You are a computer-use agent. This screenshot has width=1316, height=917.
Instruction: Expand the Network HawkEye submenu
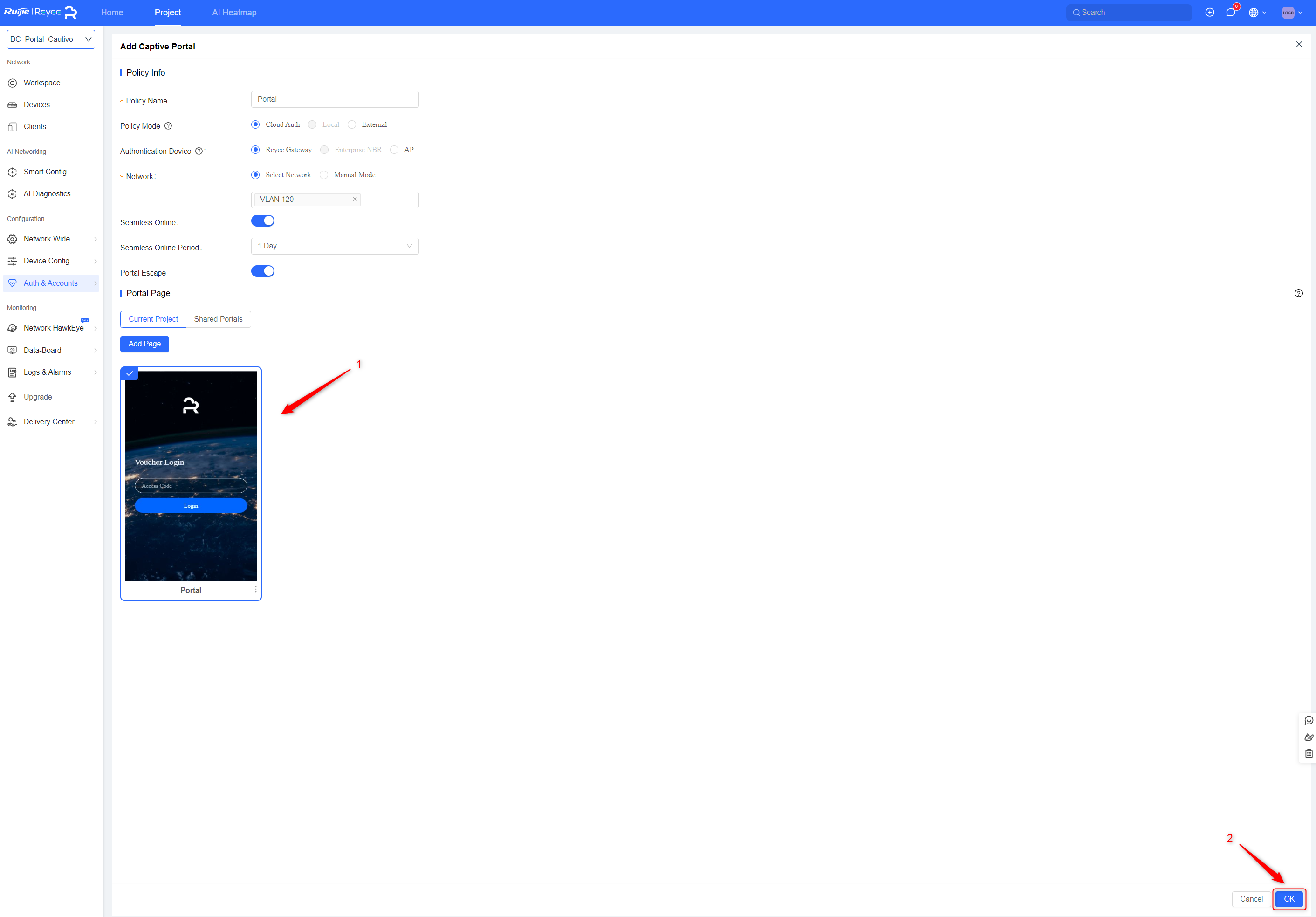95,328
